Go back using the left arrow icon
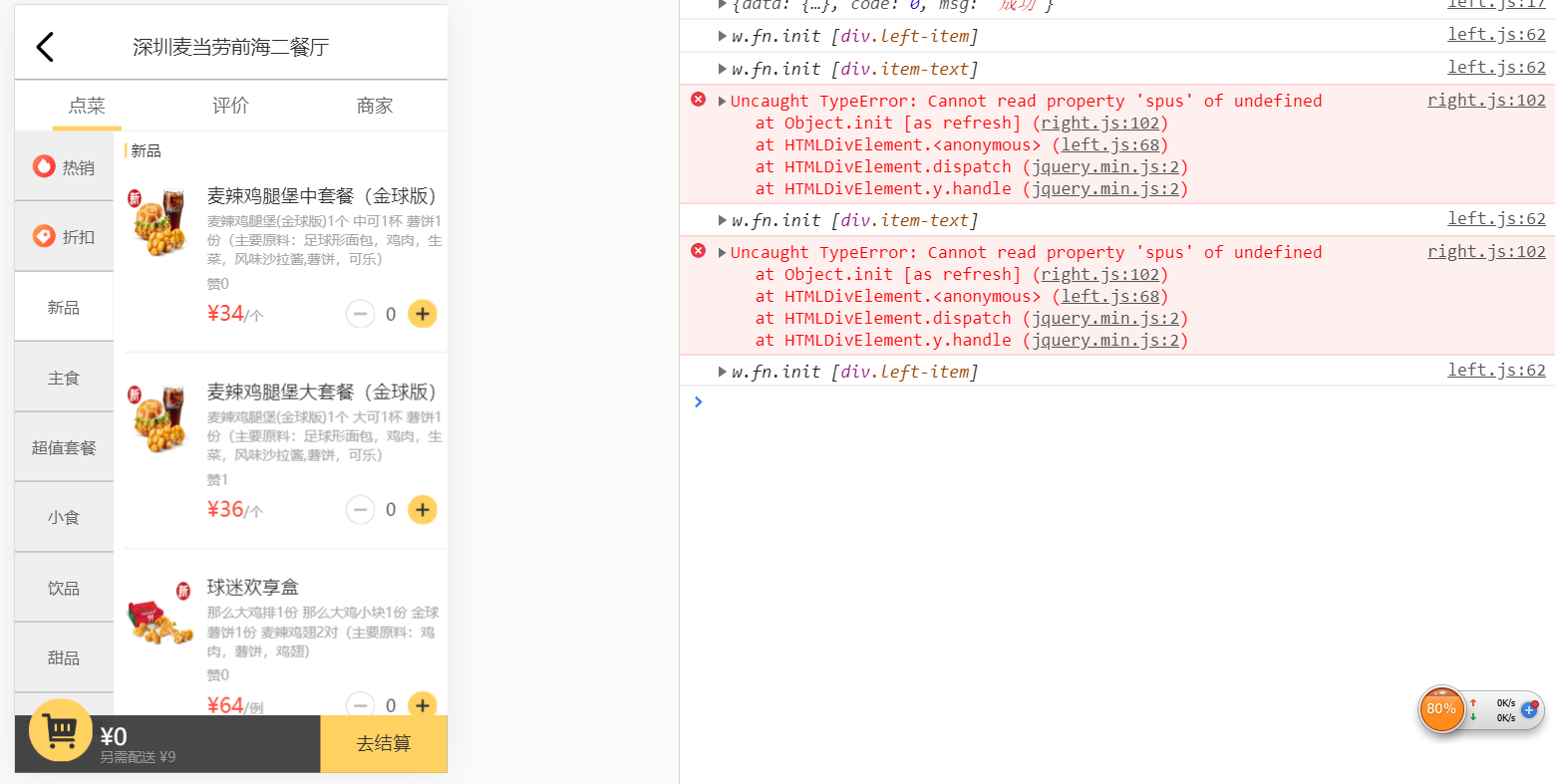The height and width of the screenshot is (784, 1555). 45,46
